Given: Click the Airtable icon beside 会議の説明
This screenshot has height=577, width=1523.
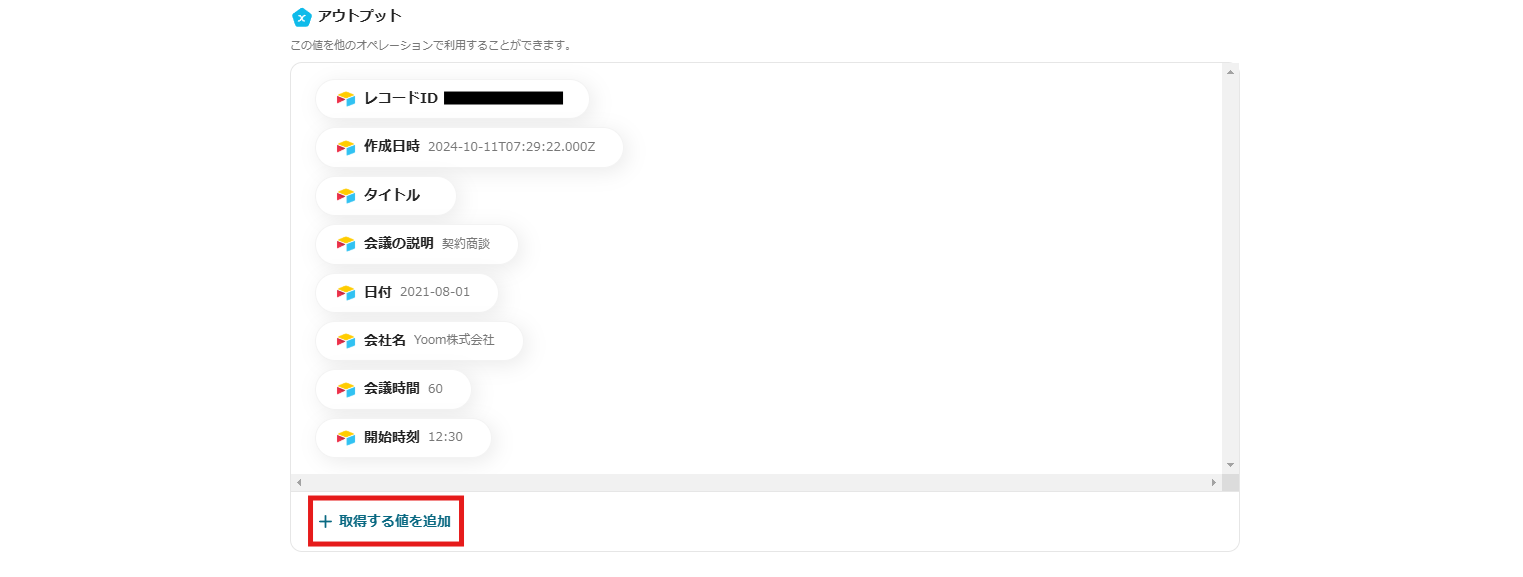Looking at the screenshot, I should (346, 244).
